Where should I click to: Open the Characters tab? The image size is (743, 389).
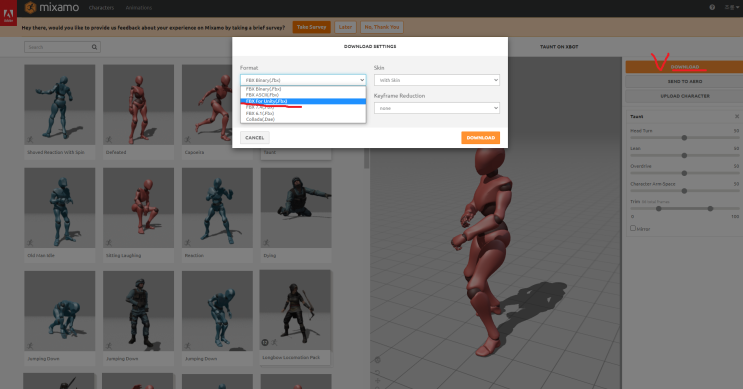[101, 8]
